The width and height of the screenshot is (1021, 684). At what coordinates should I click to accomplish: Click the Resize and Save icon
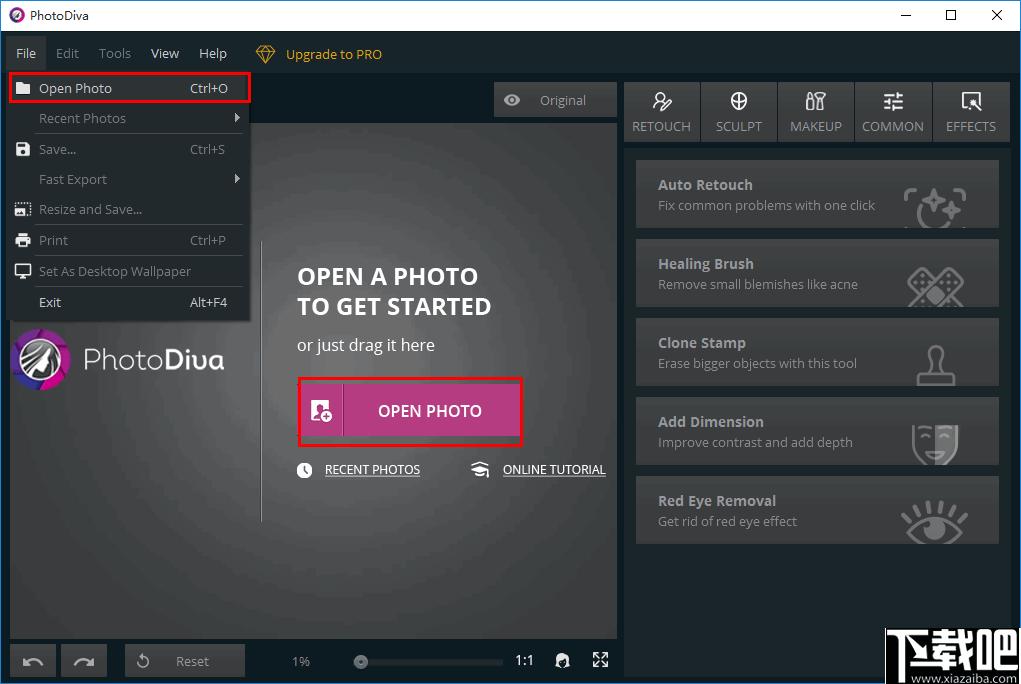23,209
